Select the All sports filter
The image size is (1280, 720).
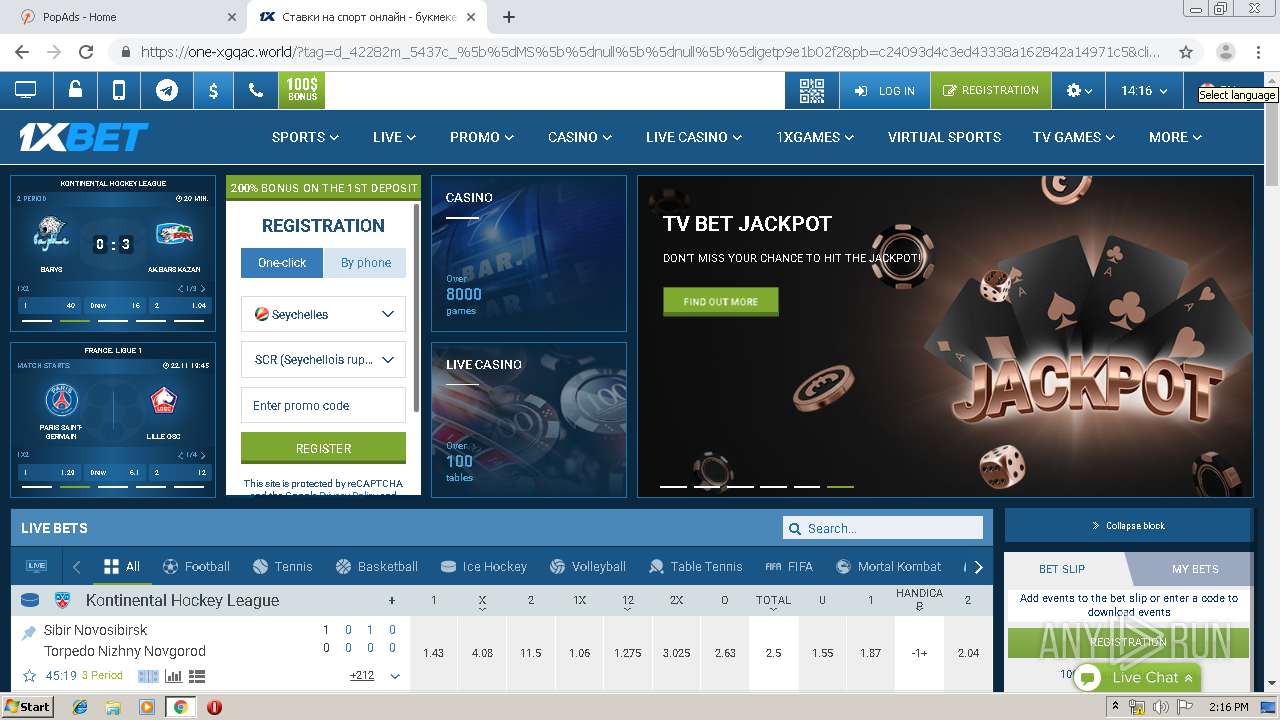(x=121, y=566)
